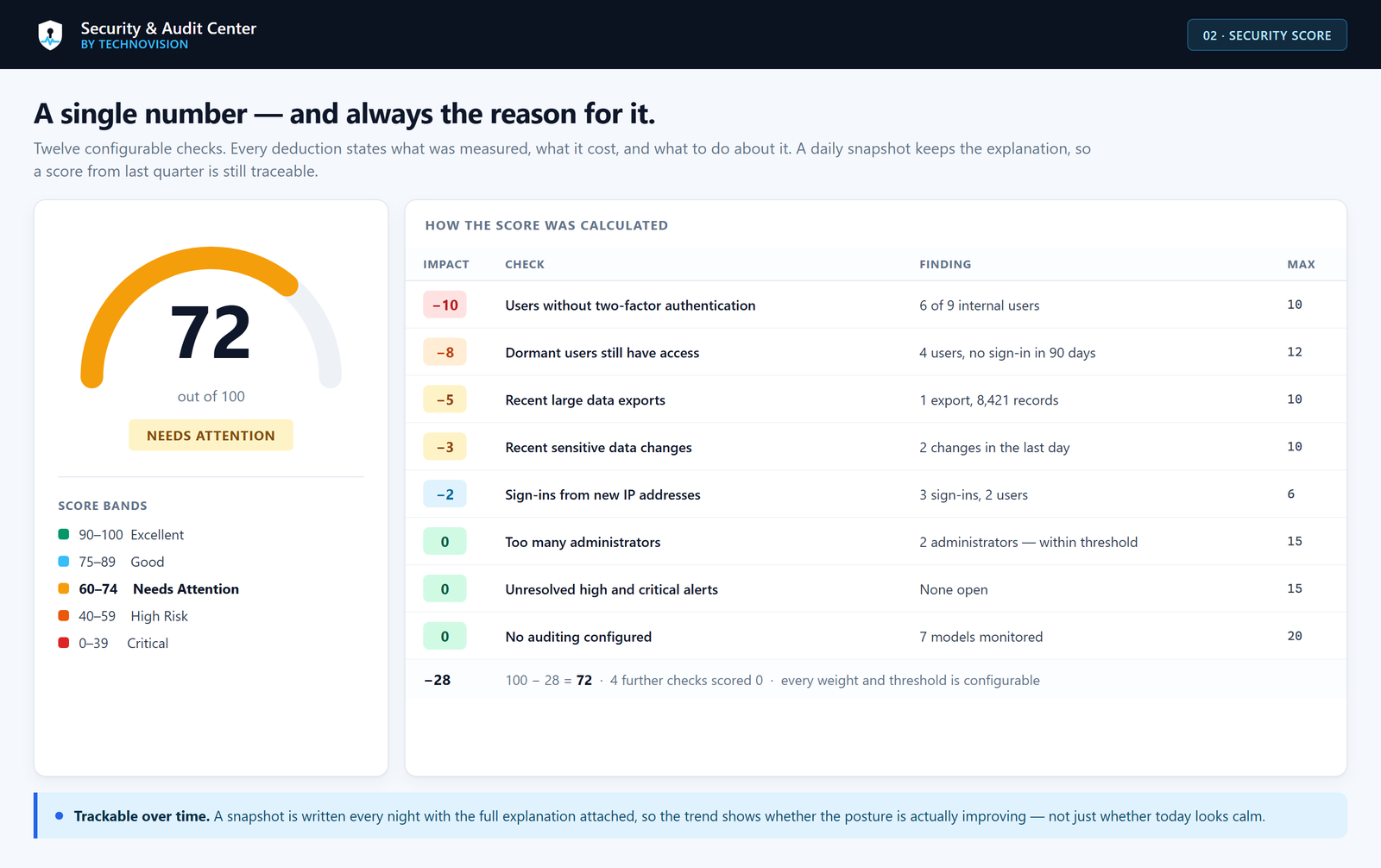Click the −5 impact badge
The width and height of the screenshot is (1381, 868).
point(445,399)
